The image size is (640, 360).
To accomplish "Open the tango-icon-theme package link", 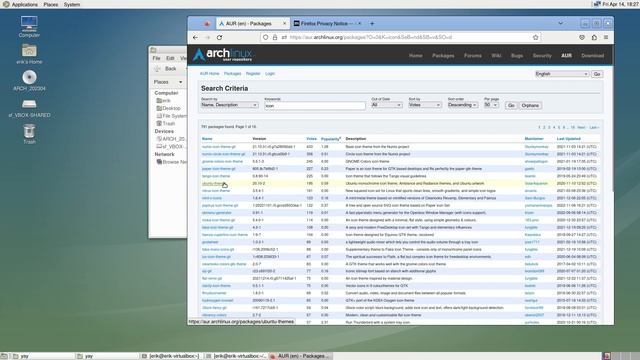I will coord(216,176).
